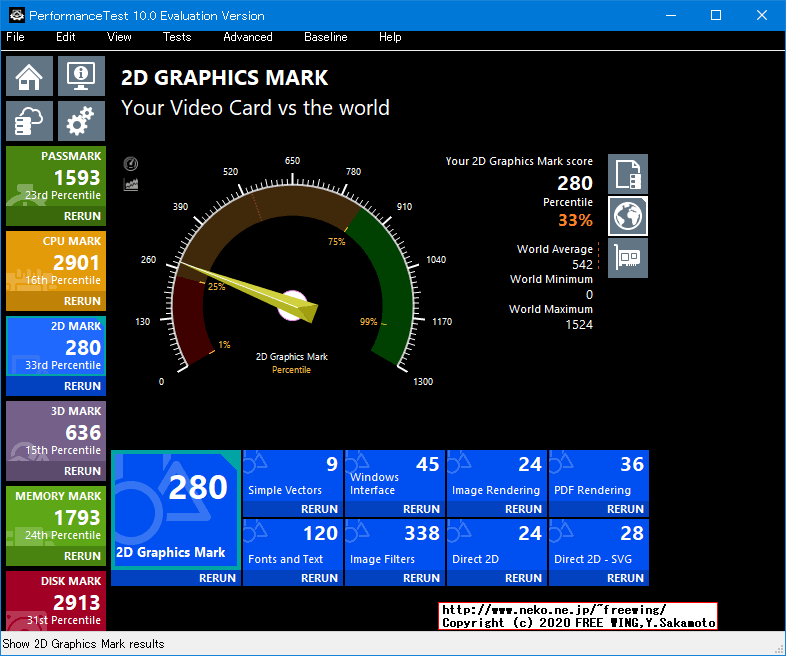The height and width of the screenshot is (656, 786).
Task: Select the Direct 2D score tile
Action: coord(497,545)
